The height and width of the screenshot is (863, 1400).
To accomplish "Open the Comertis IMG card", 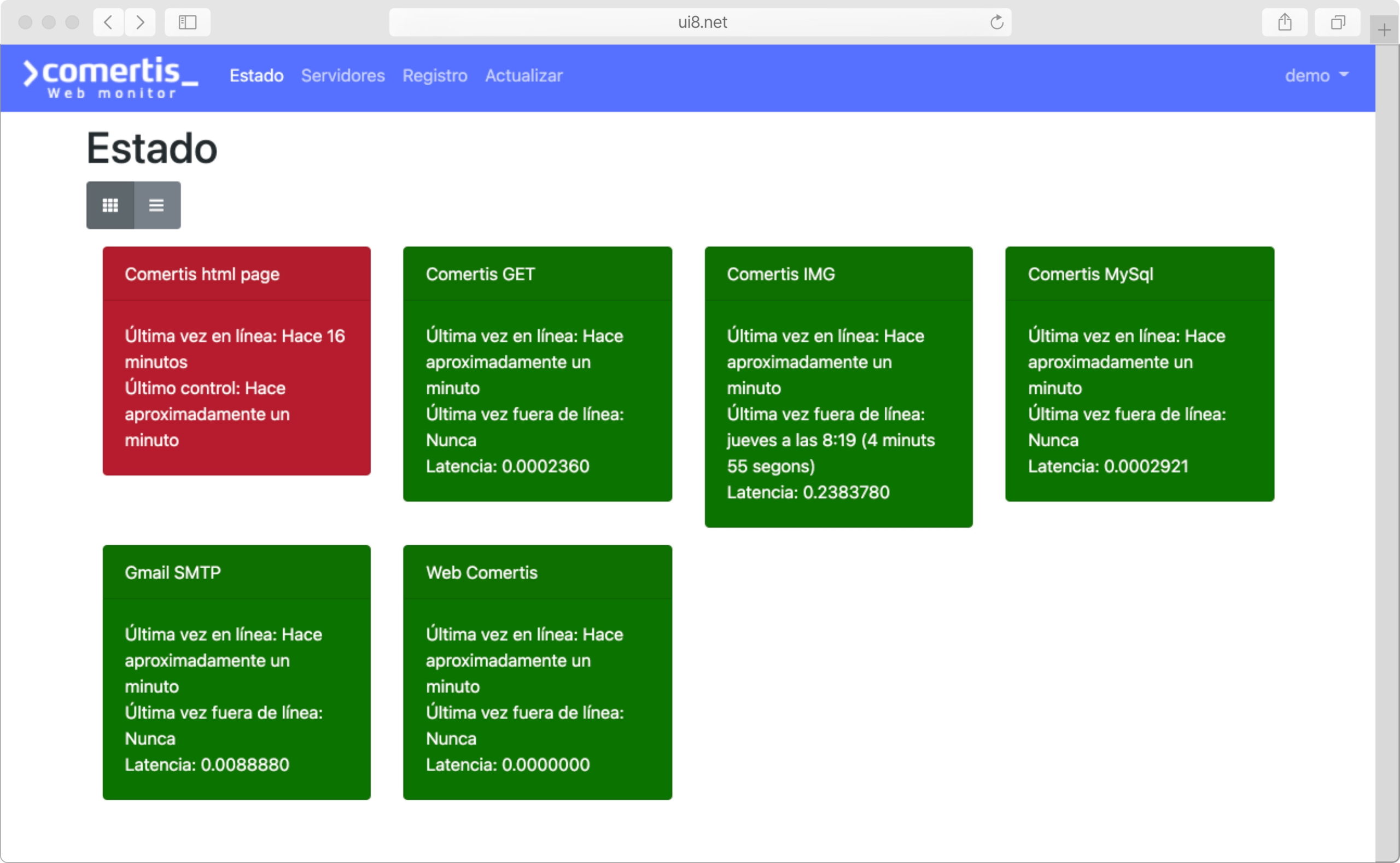I will pyautogui.click(x=838, y=387).
